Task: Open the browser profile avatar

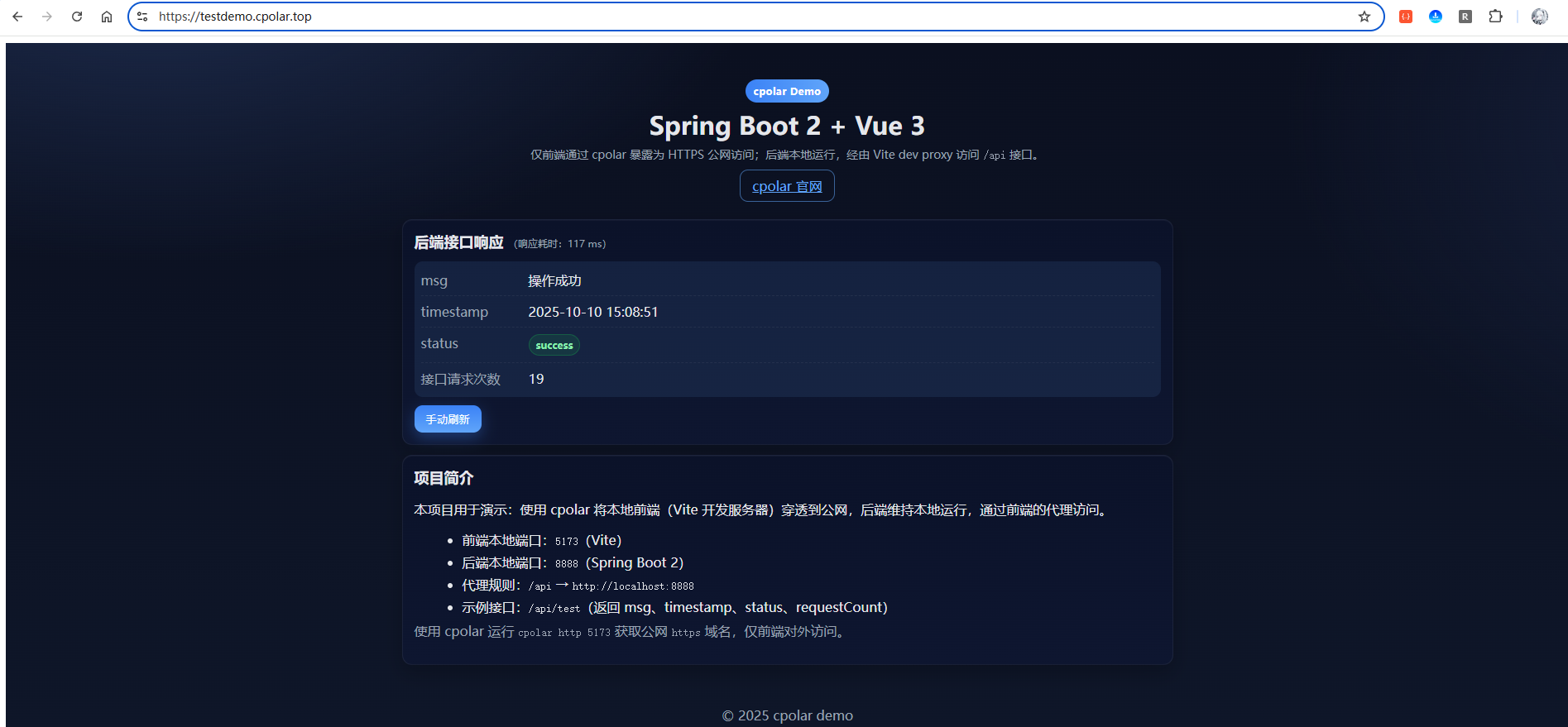Action: [1540, 17]
